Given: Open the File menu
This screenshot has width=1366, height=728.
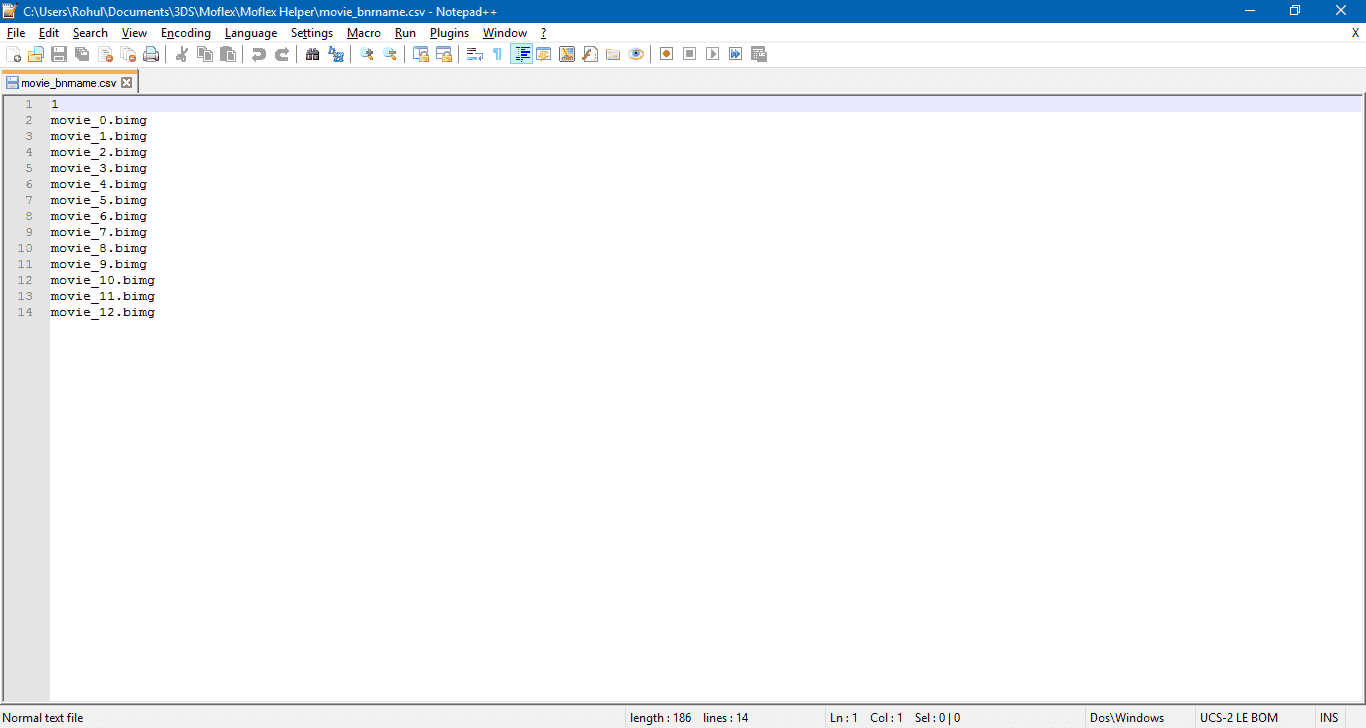Looking at the screenshot, I should 16,33.
